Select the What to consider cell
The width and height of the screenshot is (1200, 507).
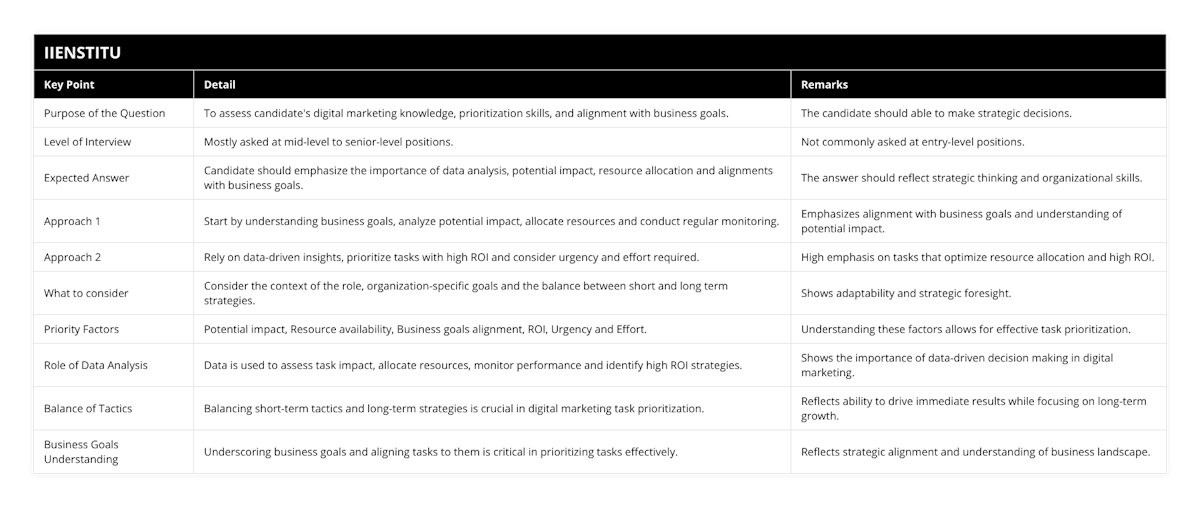click(x=86, y=293)
